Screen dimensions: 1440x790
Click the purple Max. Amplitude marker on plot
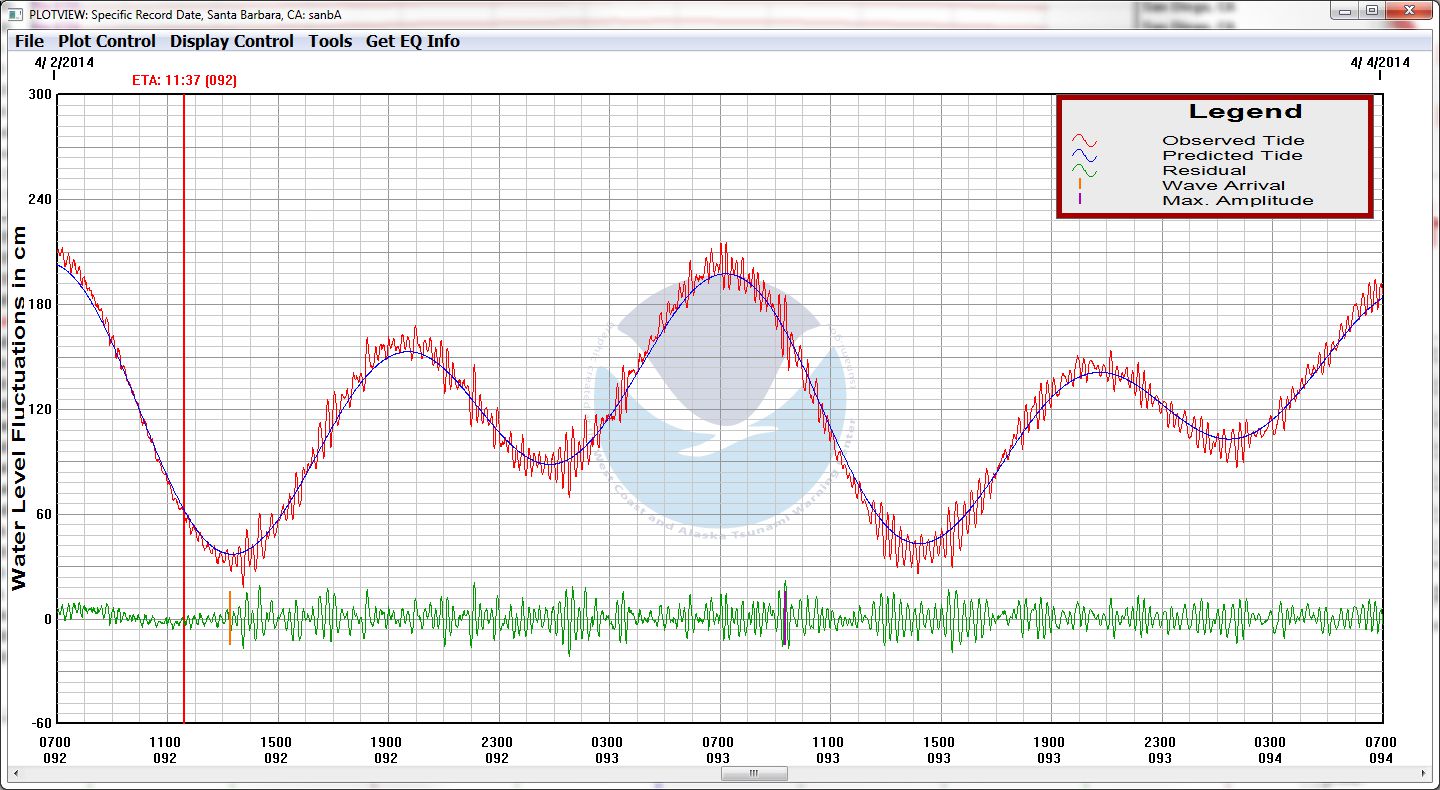click(x=785, y=618)
